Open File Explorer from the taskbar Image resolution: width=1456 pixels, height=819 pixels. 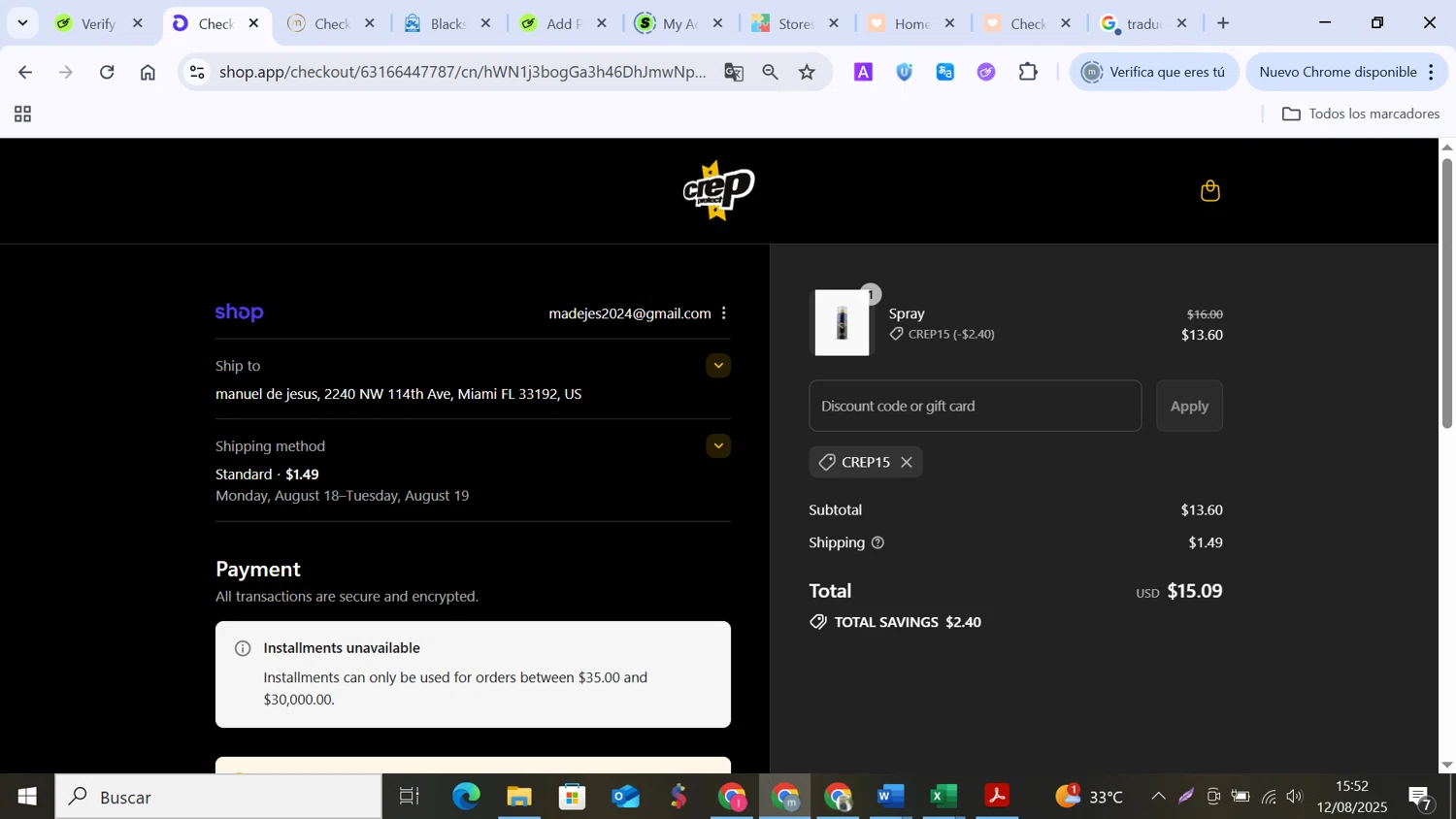tap(519, 797)
